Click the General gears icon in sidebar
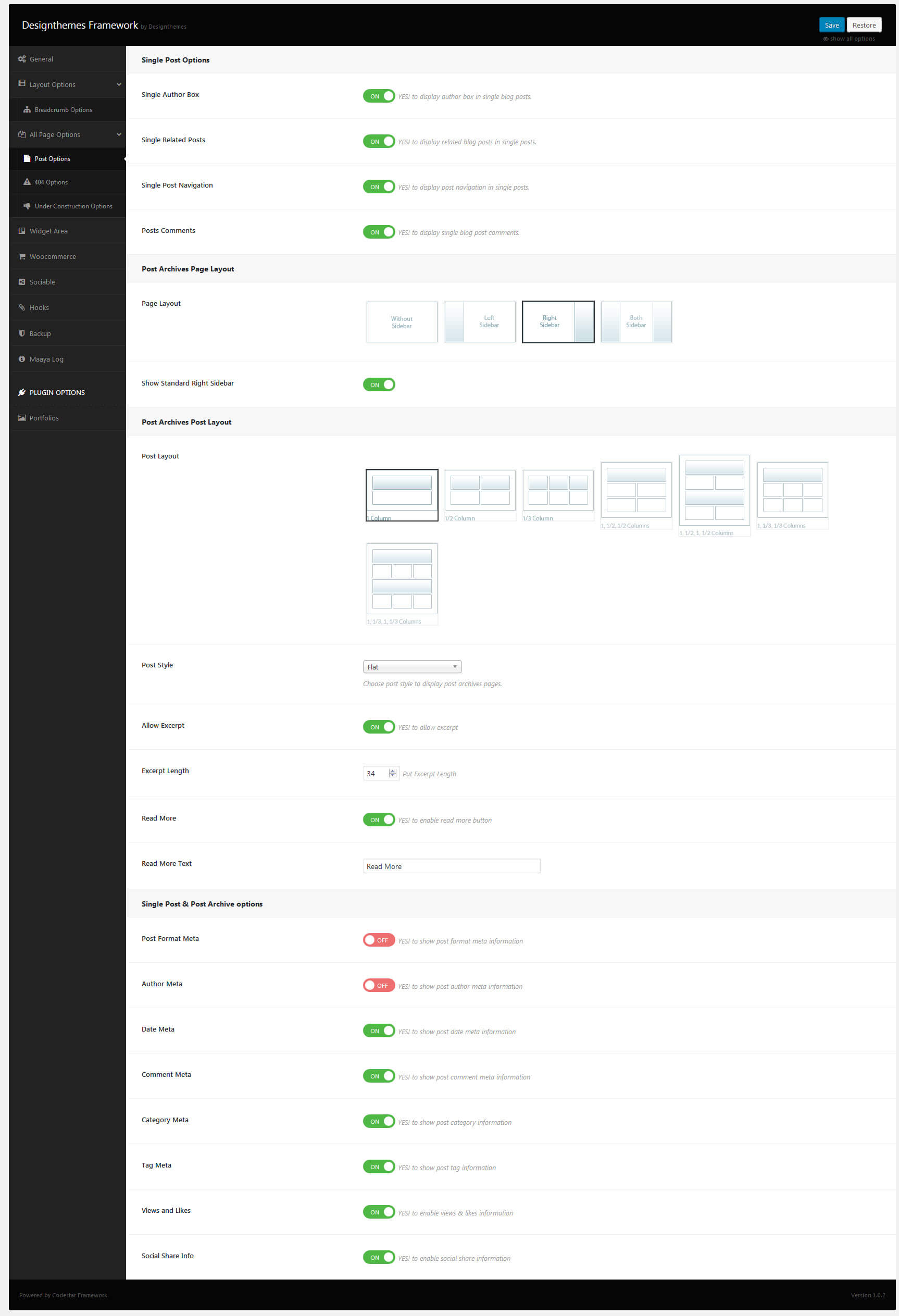This screenshot has height=1316, width=899. 21,59
